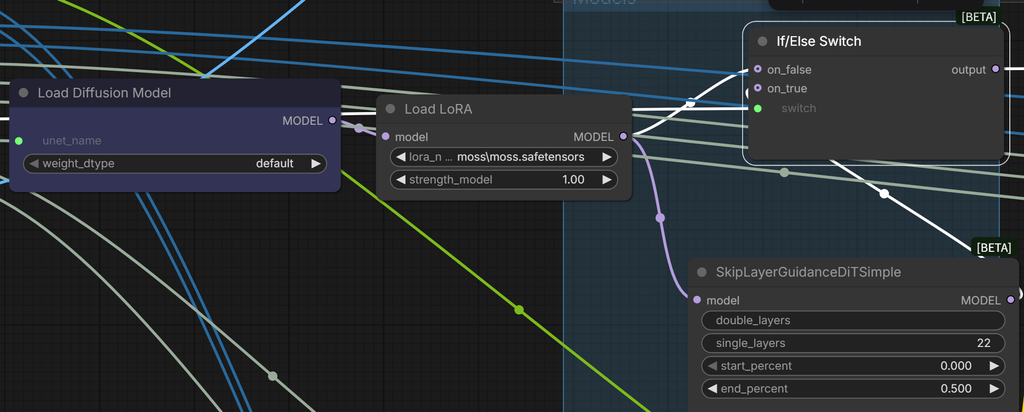Image resolution: width=1024 pixels, height=412 pixels.
Task: Select the Load LoRA node title
Action: (438, 109)
